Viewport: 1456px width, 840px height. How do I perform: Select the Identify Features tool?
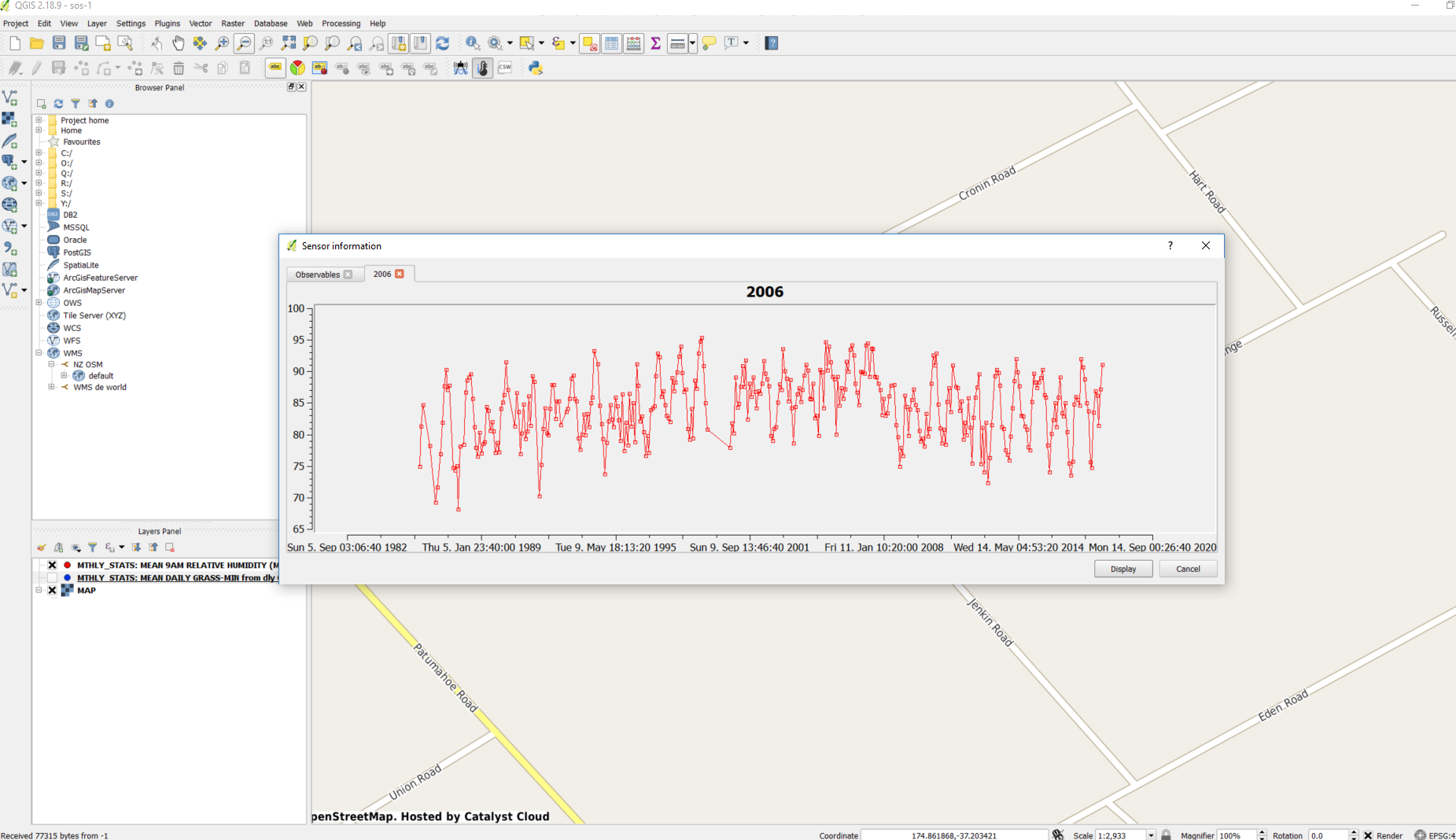(472, 43)
